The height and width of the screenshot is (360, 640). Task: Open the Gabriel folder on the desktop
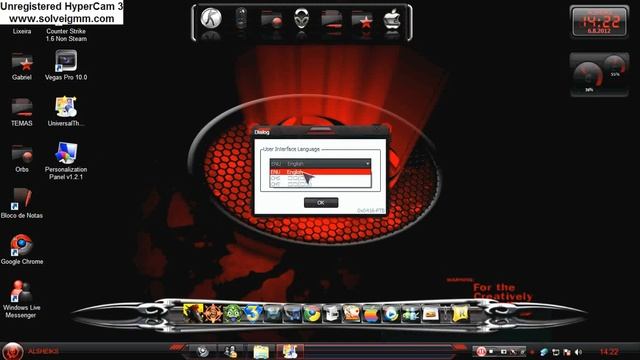[x=22, y=67]
